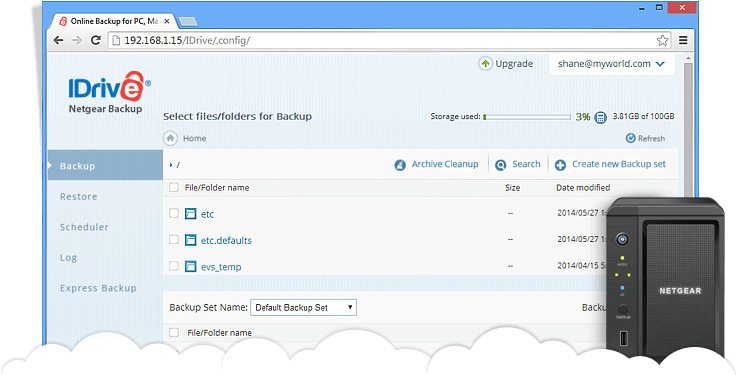The width and height of the screenshot is (736, 375).
Task: Click the etc folder icon
Action: click(x=190, y=214)
